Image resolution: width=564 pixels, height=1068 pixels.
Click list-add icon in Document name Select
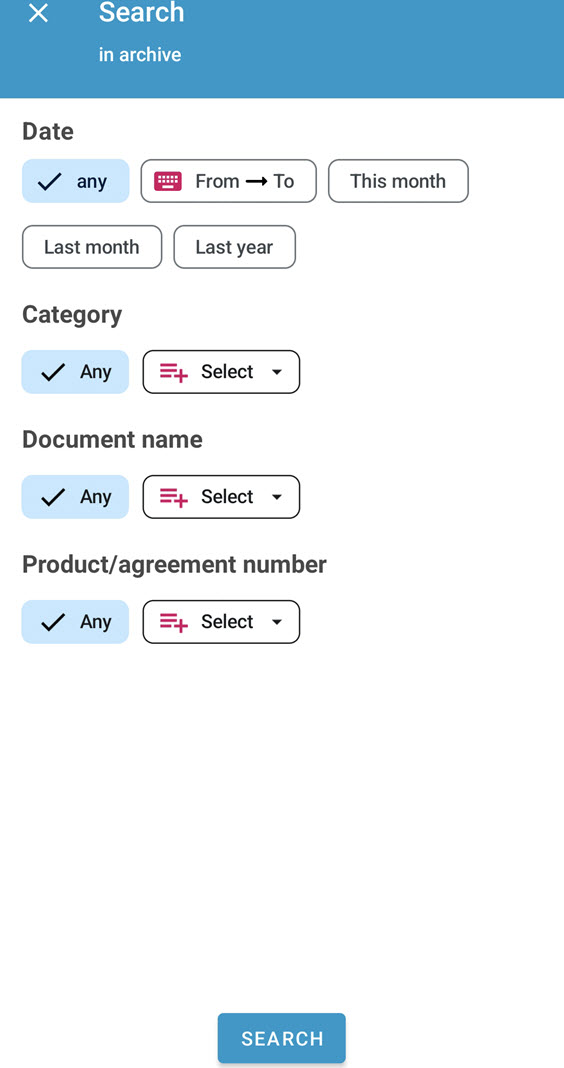(174, 497)
